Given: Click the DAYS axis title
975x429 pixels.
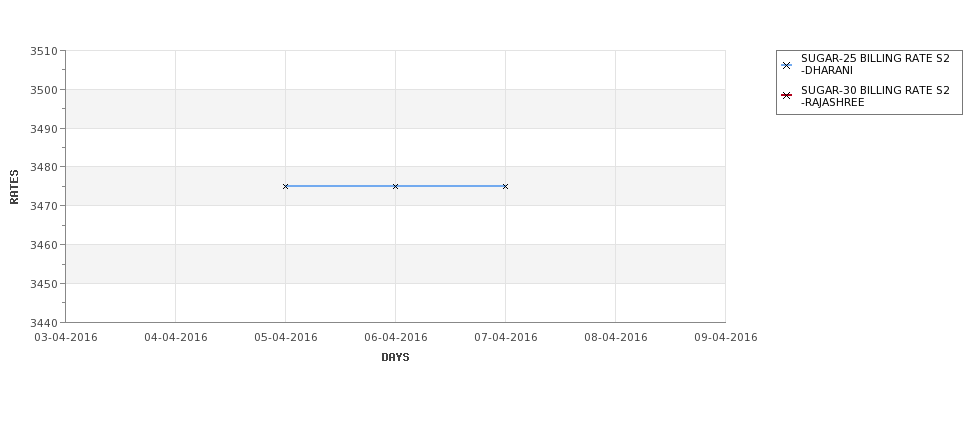Looking at the screenshot, I should tap(395, 358).
